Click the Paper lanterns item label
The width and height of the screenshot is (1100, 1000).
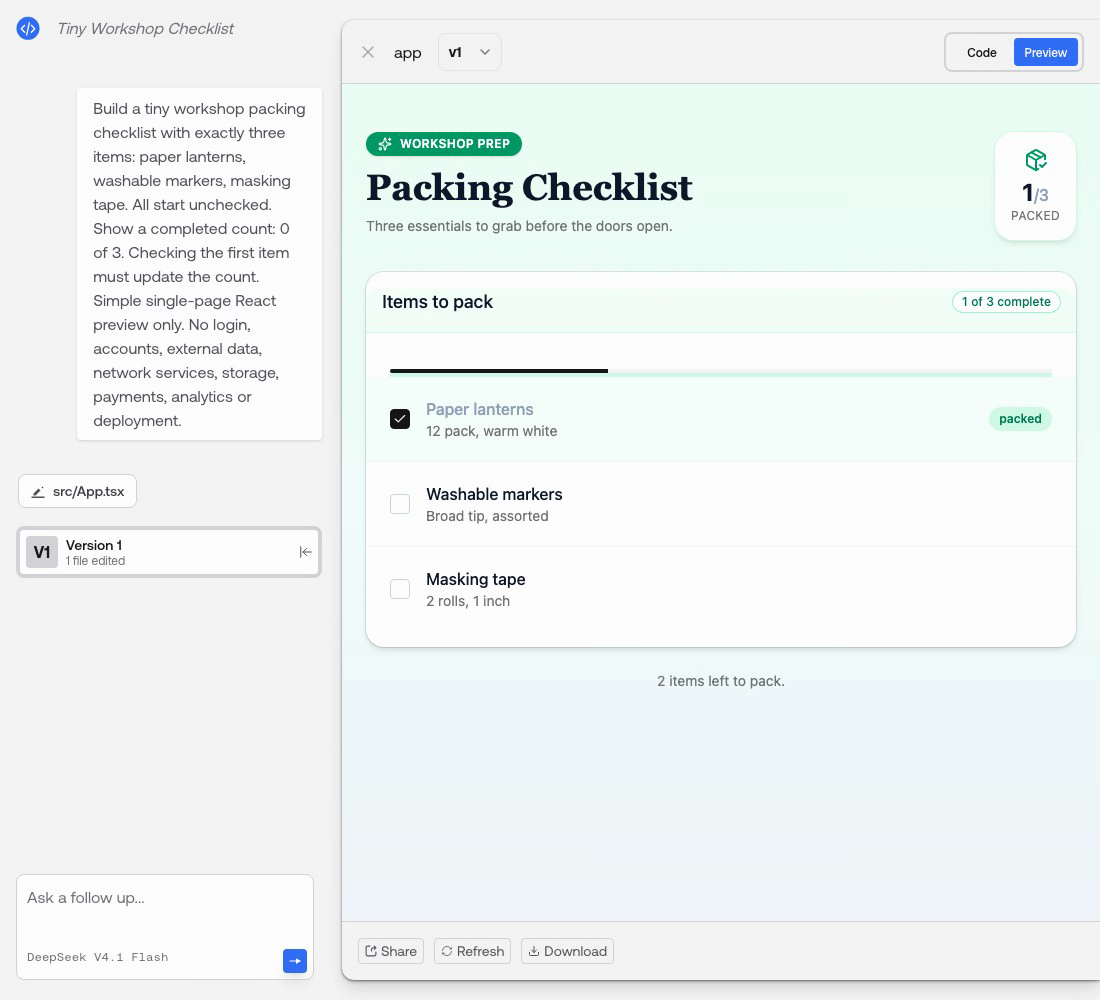tap(479, 409)
